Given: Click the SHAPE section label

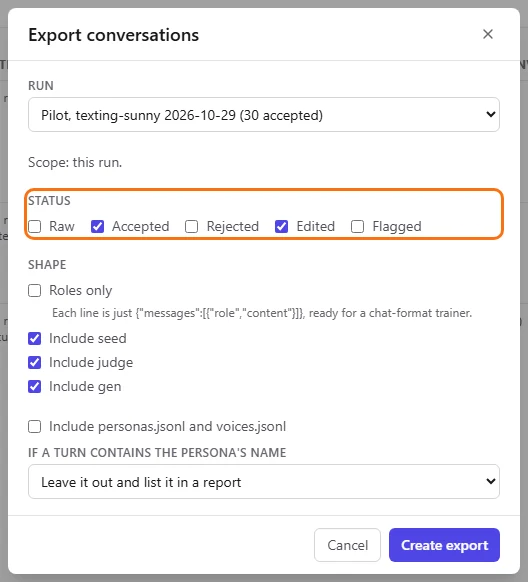Looking at the screenshot, I should point(47,265).
